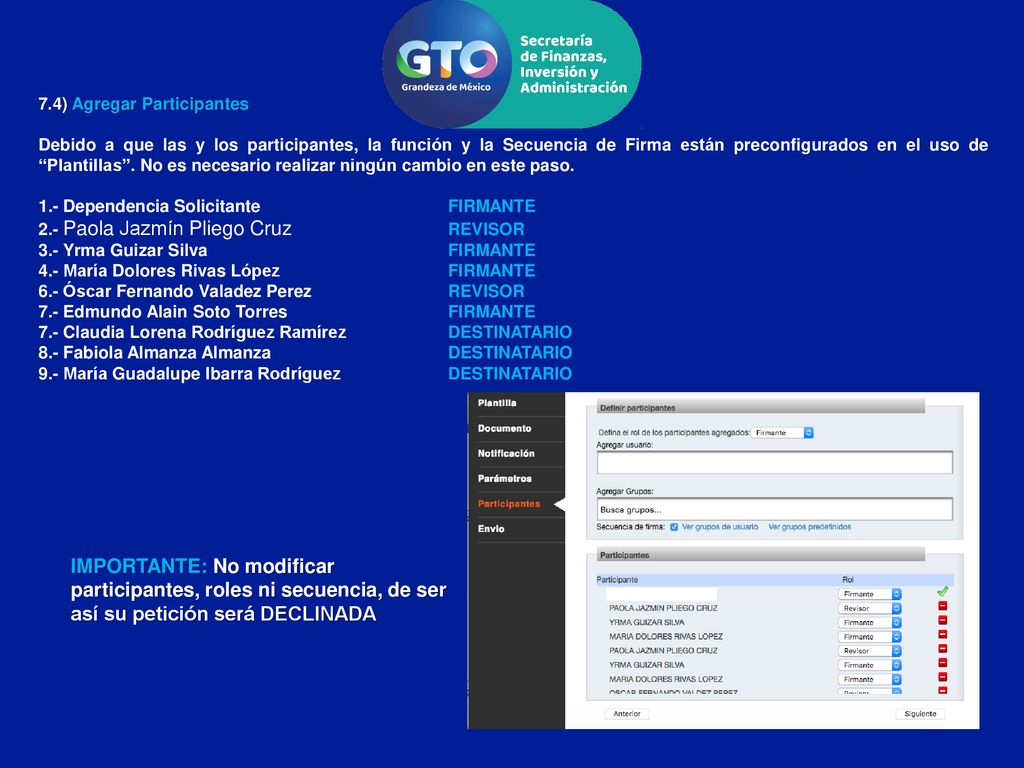Screen dimensions: 1024x768
Task: Open Firmante dropdown for second YRMA GUIZAR SILVA
Action: pos(869,665)
